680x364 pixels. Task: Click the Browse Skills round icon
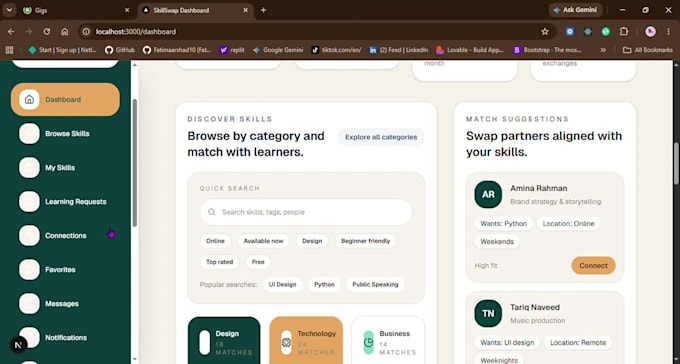pyautogui.click(x=29, y=134)
